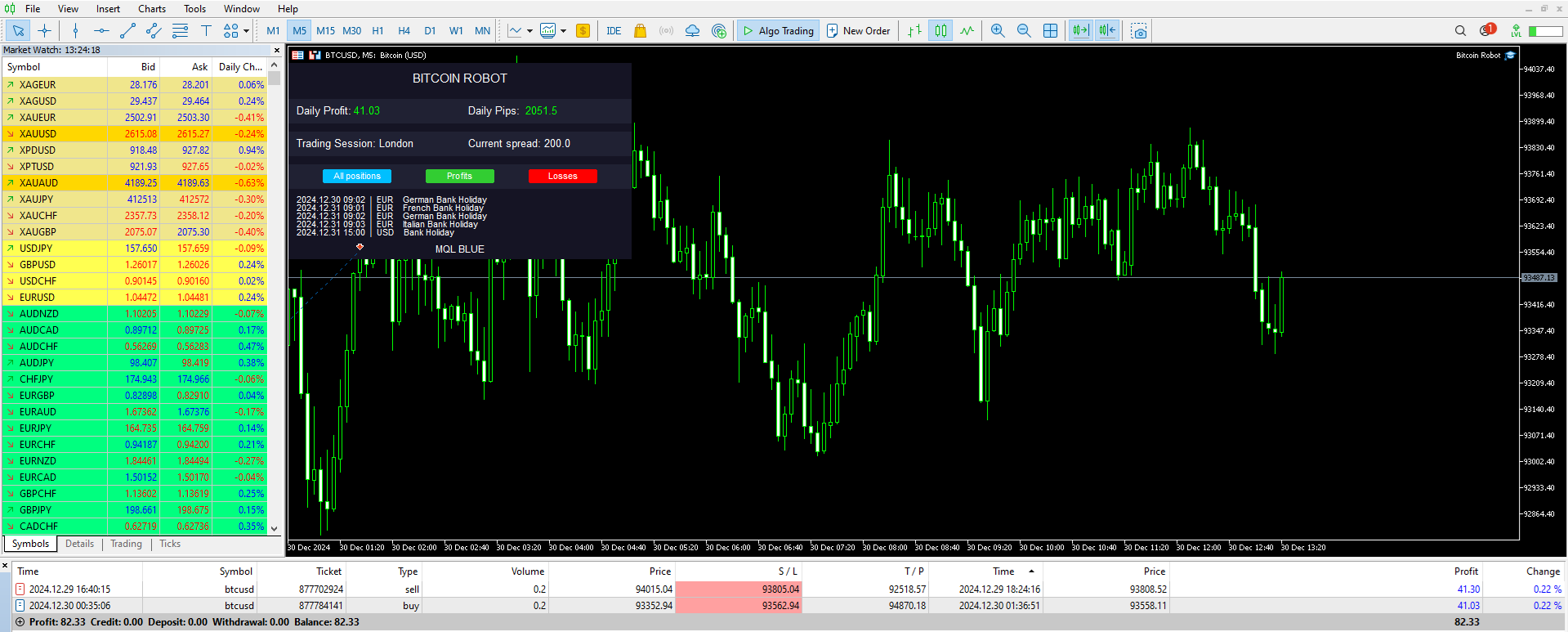Toggle the Algo Trading button
Screen dimensions: 1568x632
[778, 31]
